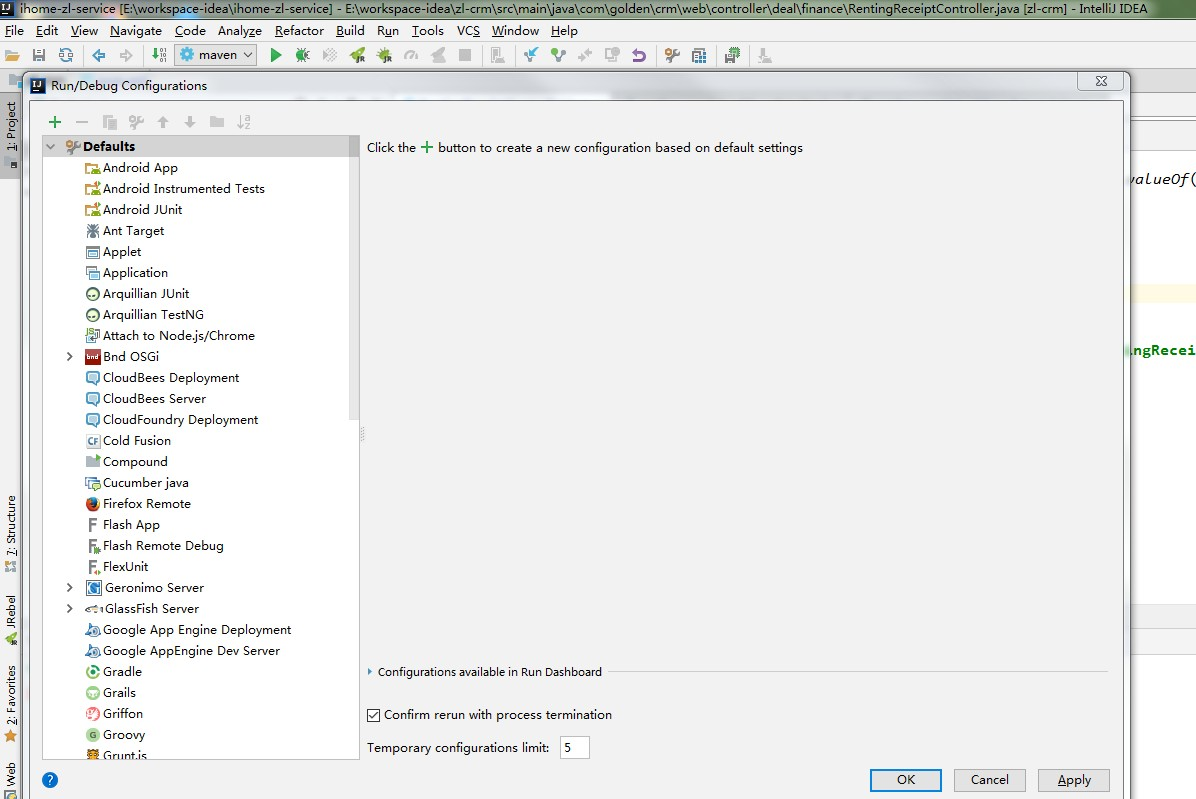The image size is (1196, 799).
Task: Click the Save All floppy icon
Action: [39, 55]
